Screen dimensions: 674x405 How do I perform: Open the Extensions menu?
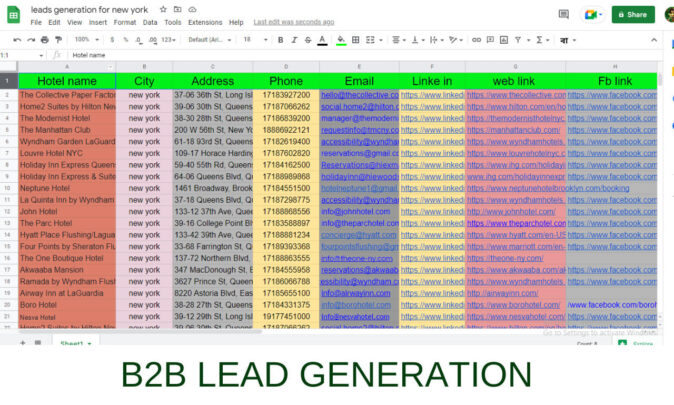(205, 22)
